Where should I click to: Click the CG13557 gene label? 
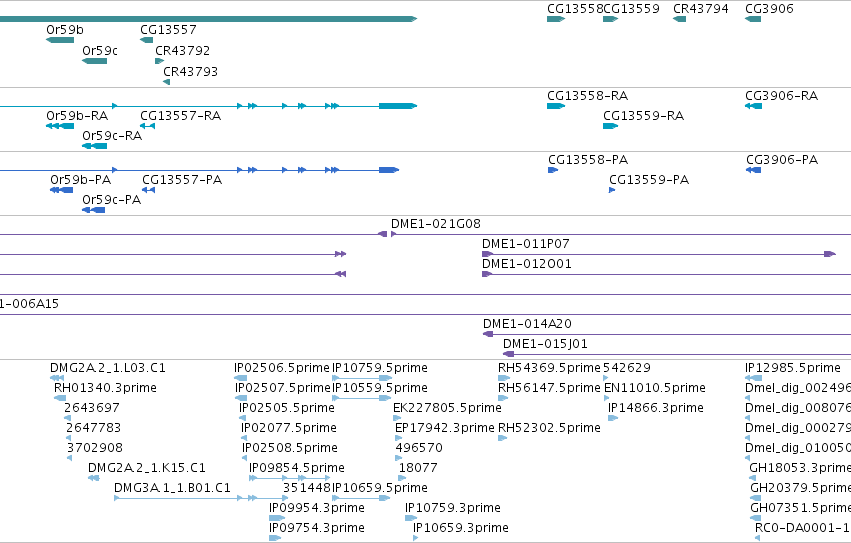168,30
